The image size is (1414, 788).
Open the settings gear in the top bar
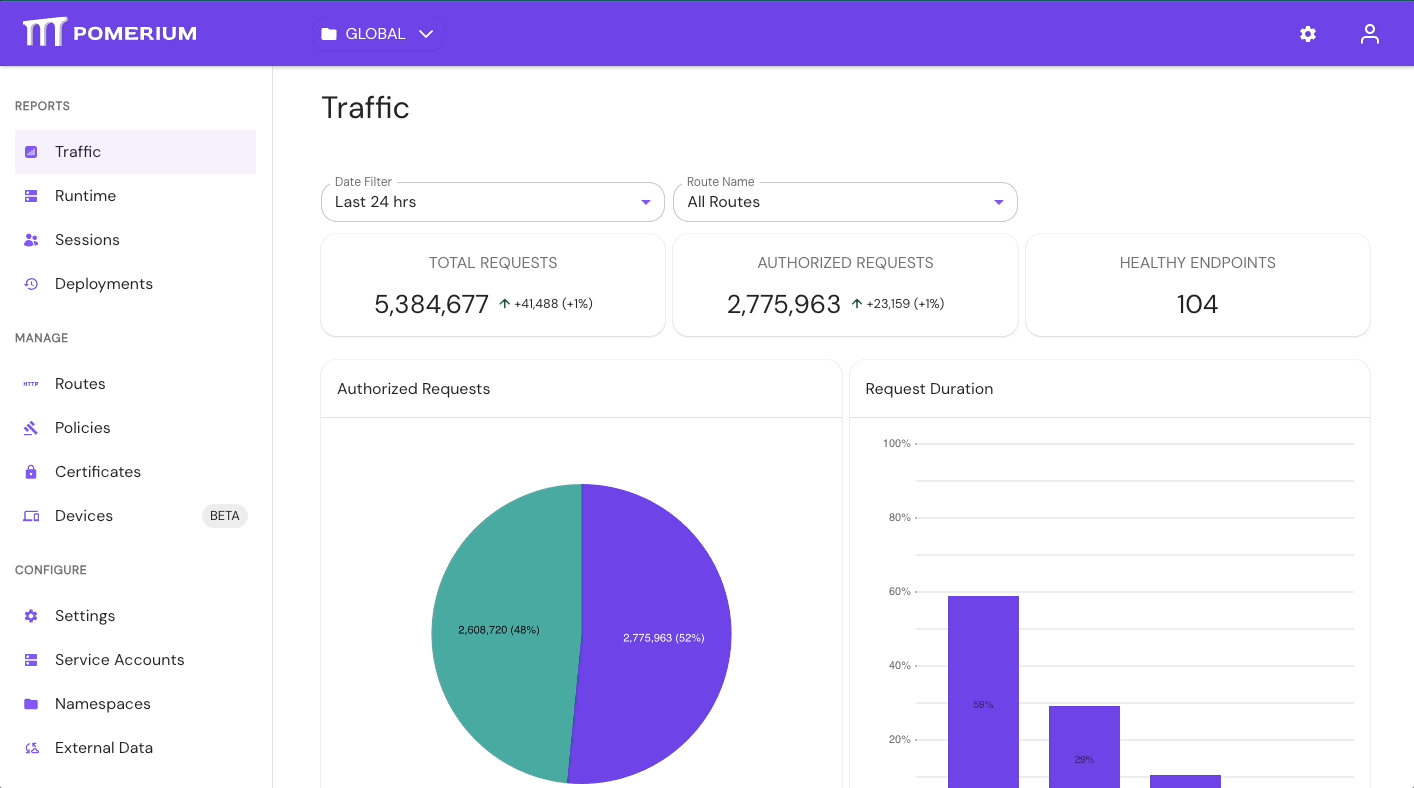click(1307, 33)
